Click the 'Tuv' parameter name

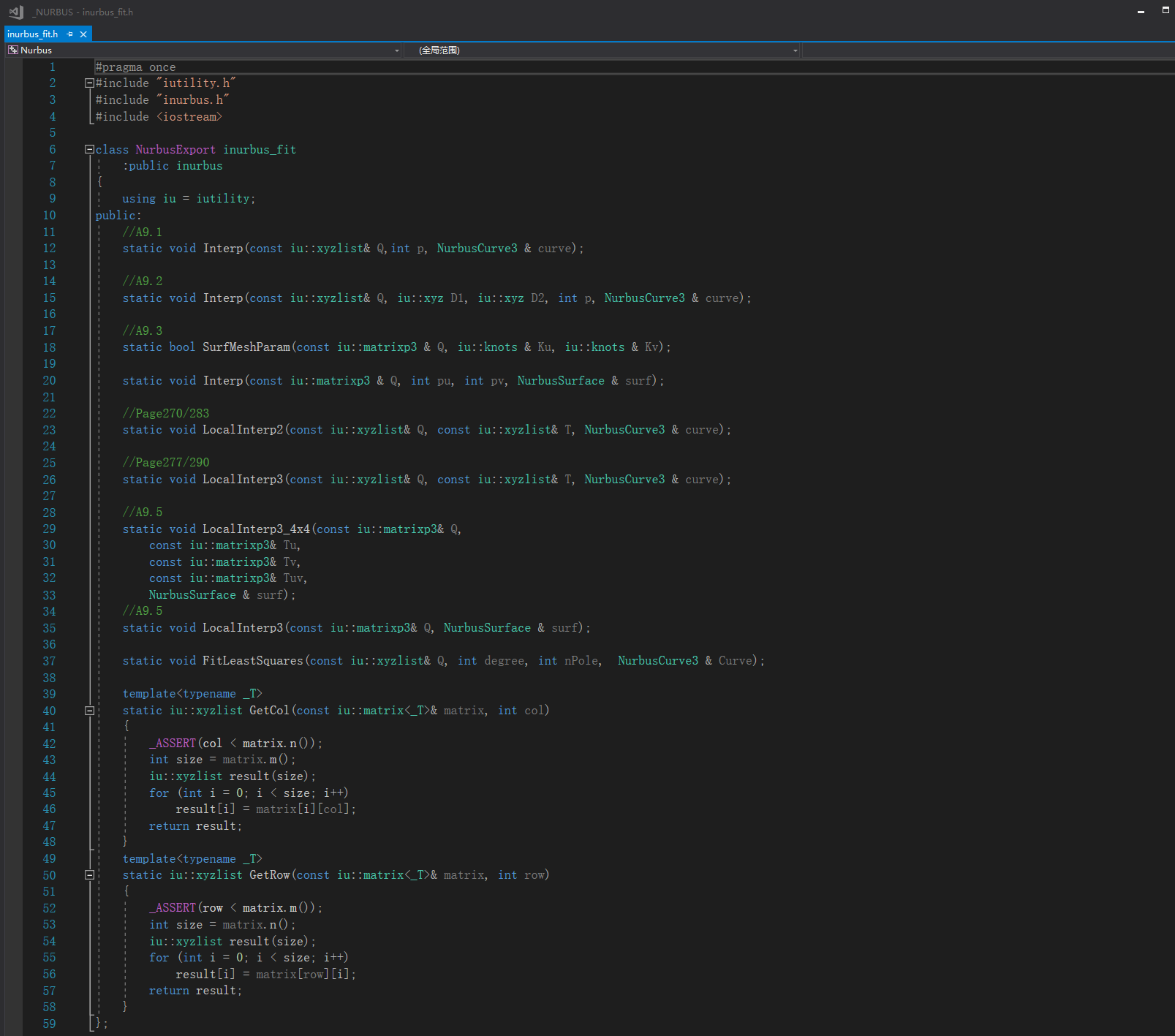[x=293, y=578]
